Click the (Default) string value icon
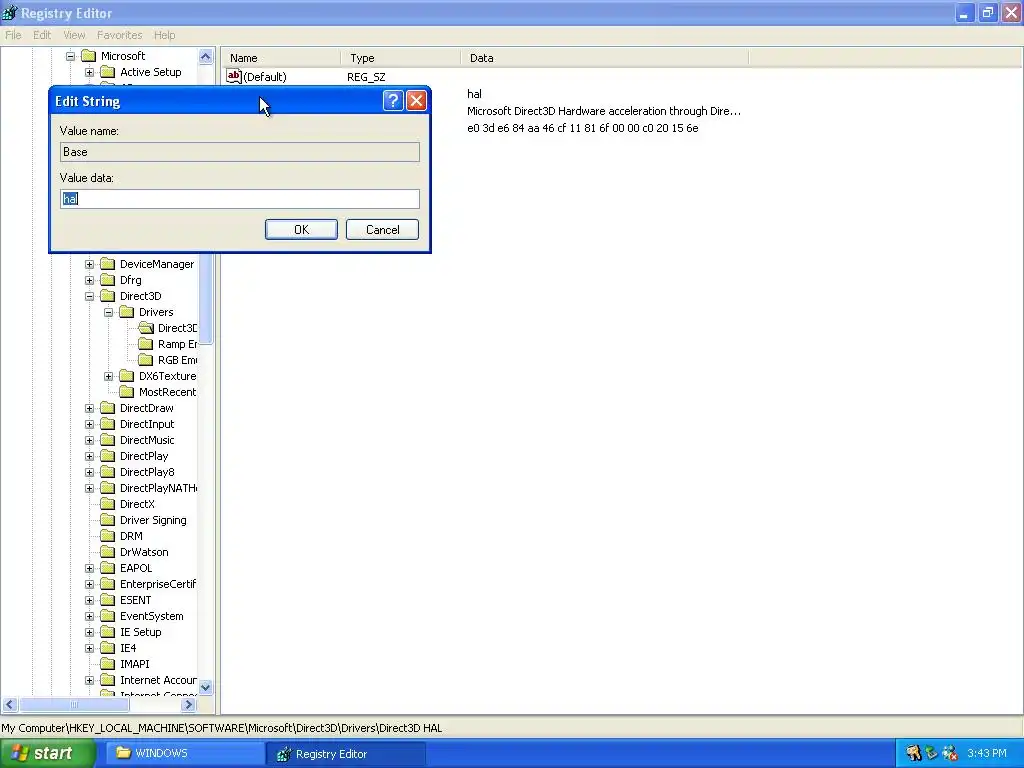Screen dimensions: 1024x768 (234, 76)
